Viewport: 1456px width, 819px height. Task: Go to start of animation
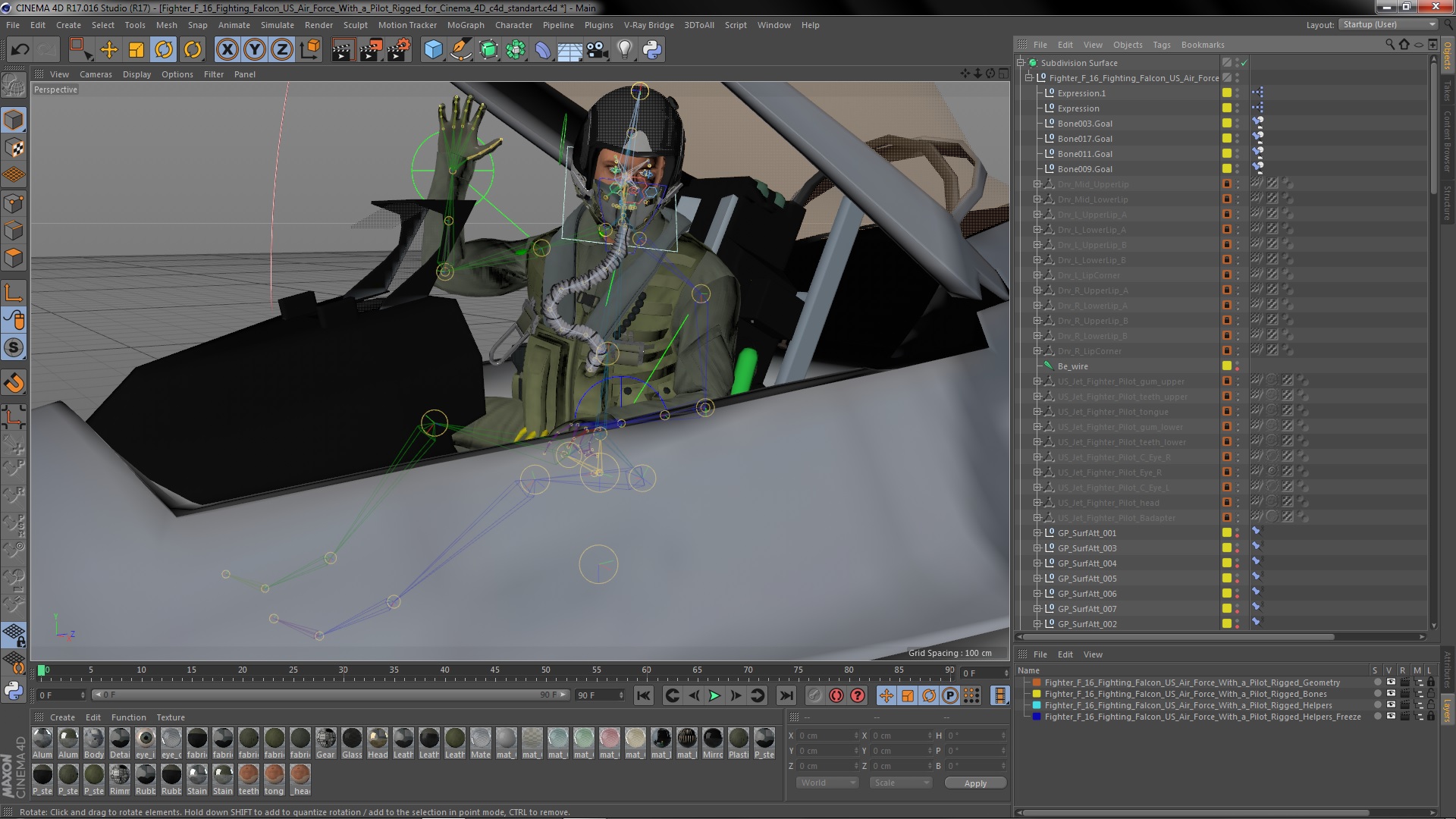(x=644, y=695)
